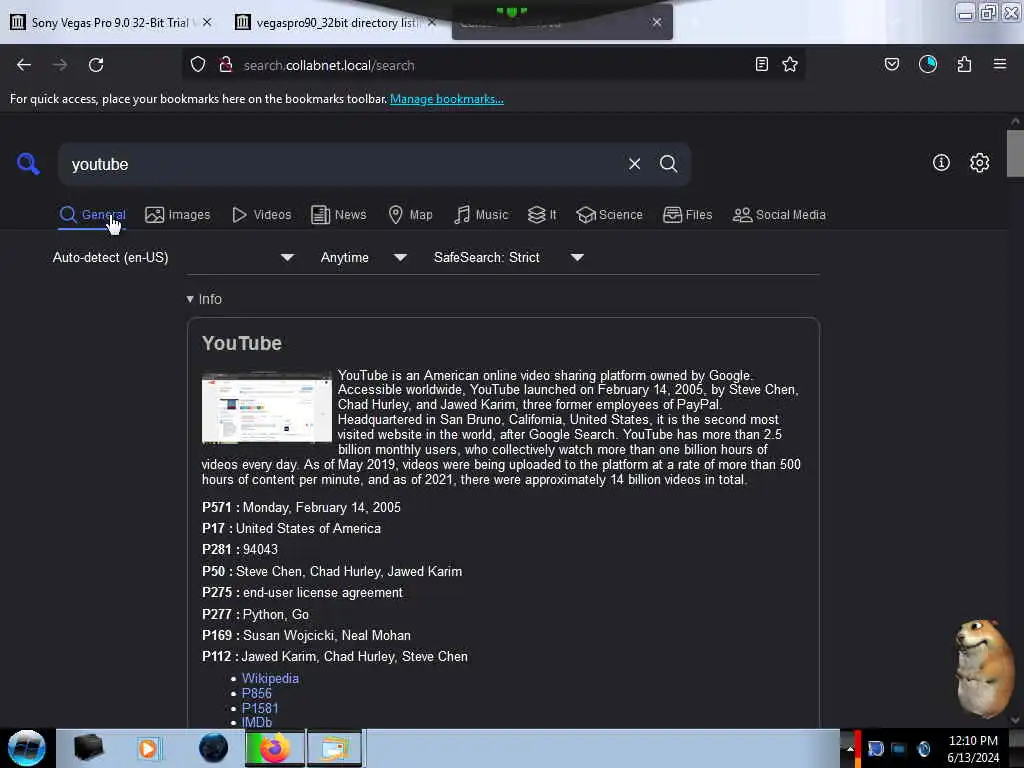Select the General search tab
The width and height of the screenshot is (1024, 768).
coord(92,215)
